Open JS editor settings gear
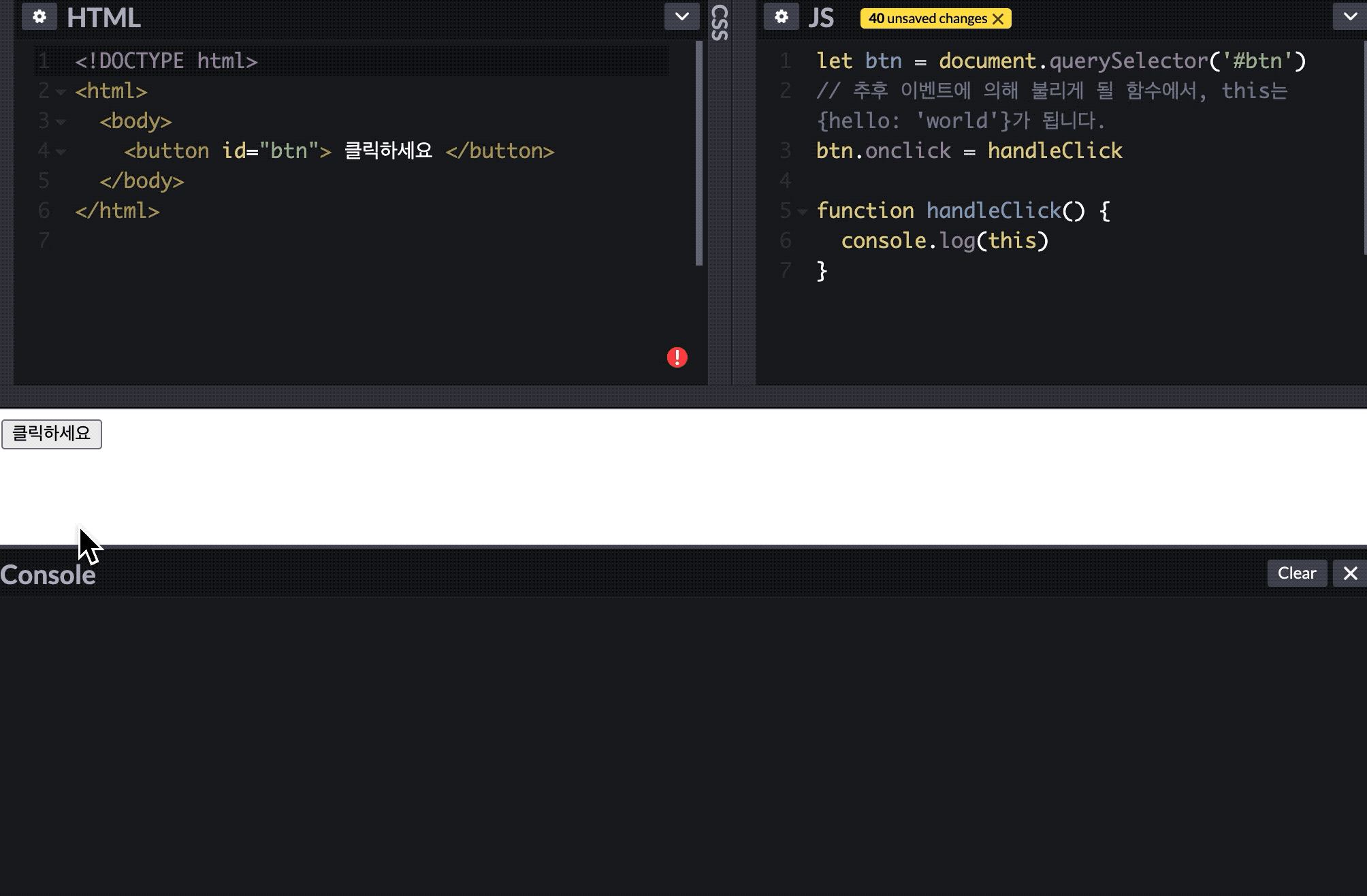The height and width of the screenshot is (896, 1367). tap(781, 17)
